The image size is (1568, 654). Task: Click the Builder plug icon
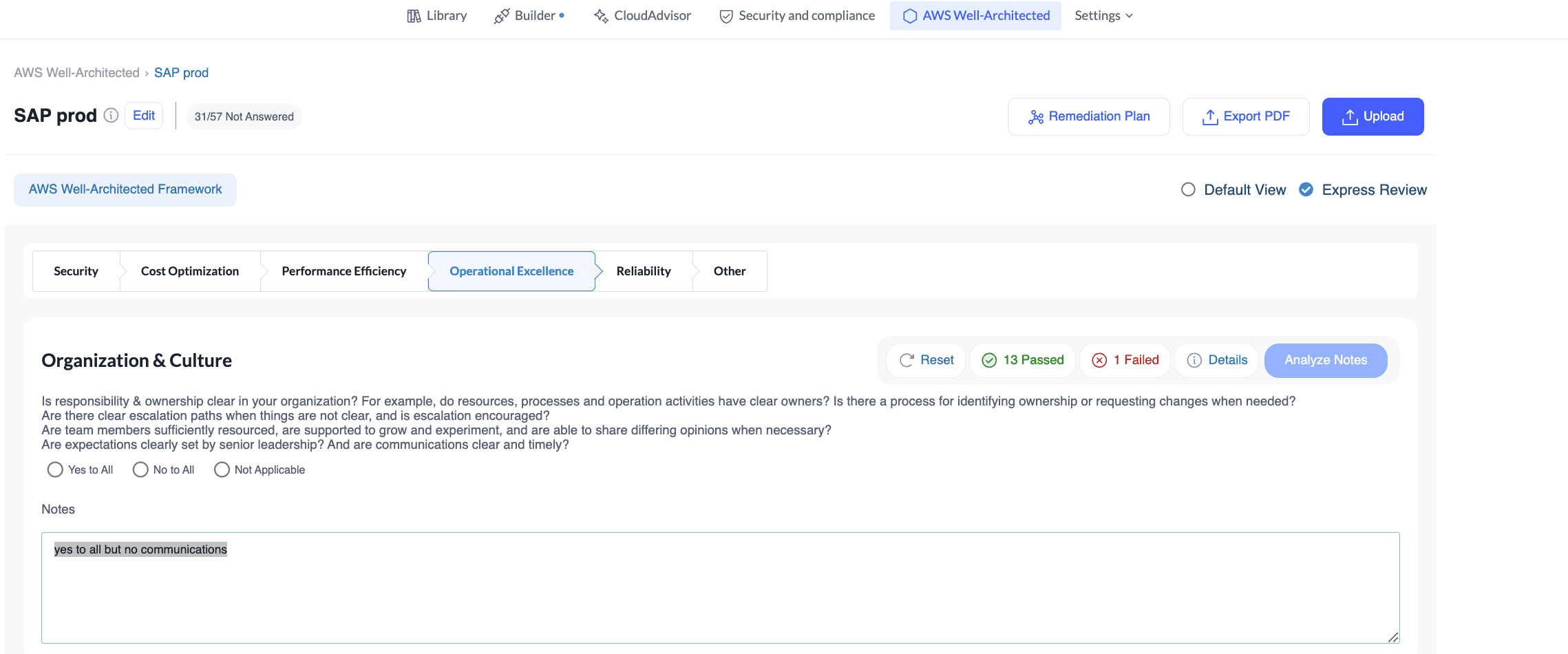tap(502, 16)
